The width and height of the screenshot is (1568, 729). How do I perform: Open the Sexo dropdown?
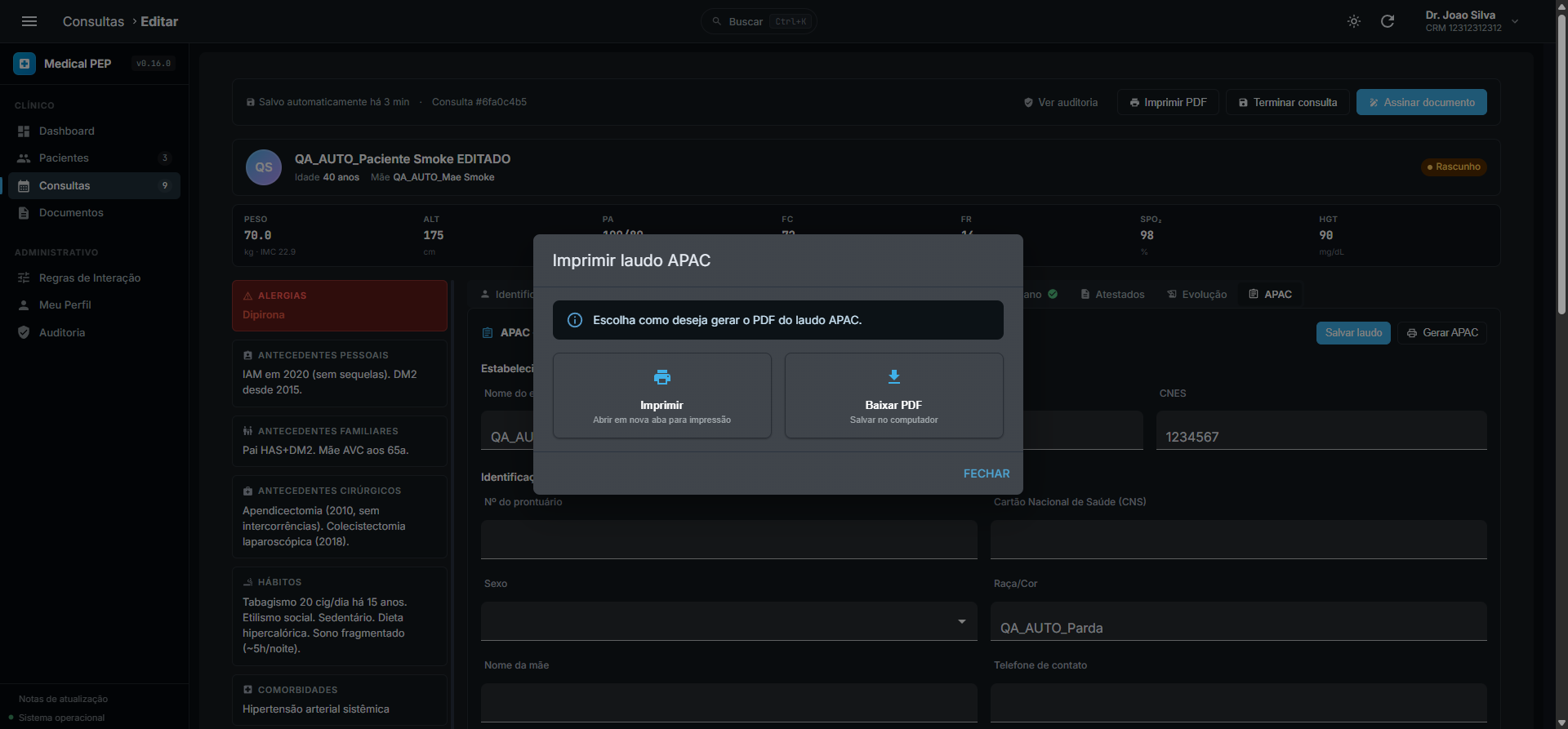(729, 621)
